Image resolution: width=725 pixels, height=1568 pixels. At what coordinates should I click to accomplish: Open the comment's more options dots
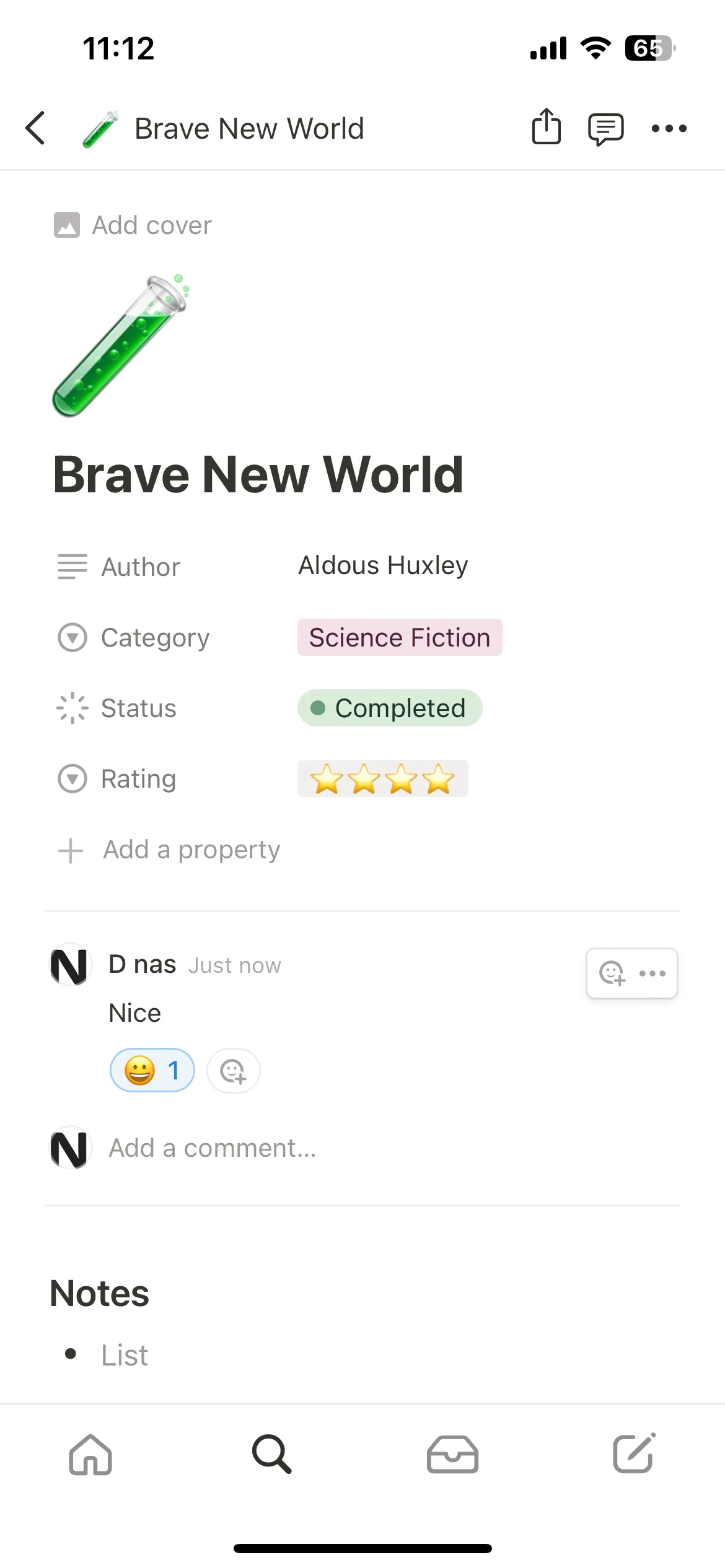(x=652, y=973)
